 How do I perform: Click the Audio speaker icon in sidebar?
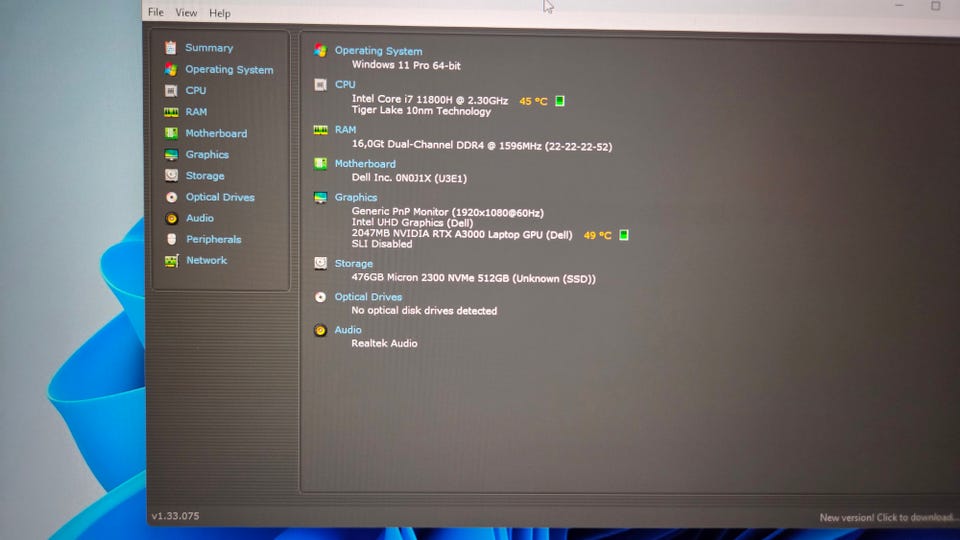(171, 218)
